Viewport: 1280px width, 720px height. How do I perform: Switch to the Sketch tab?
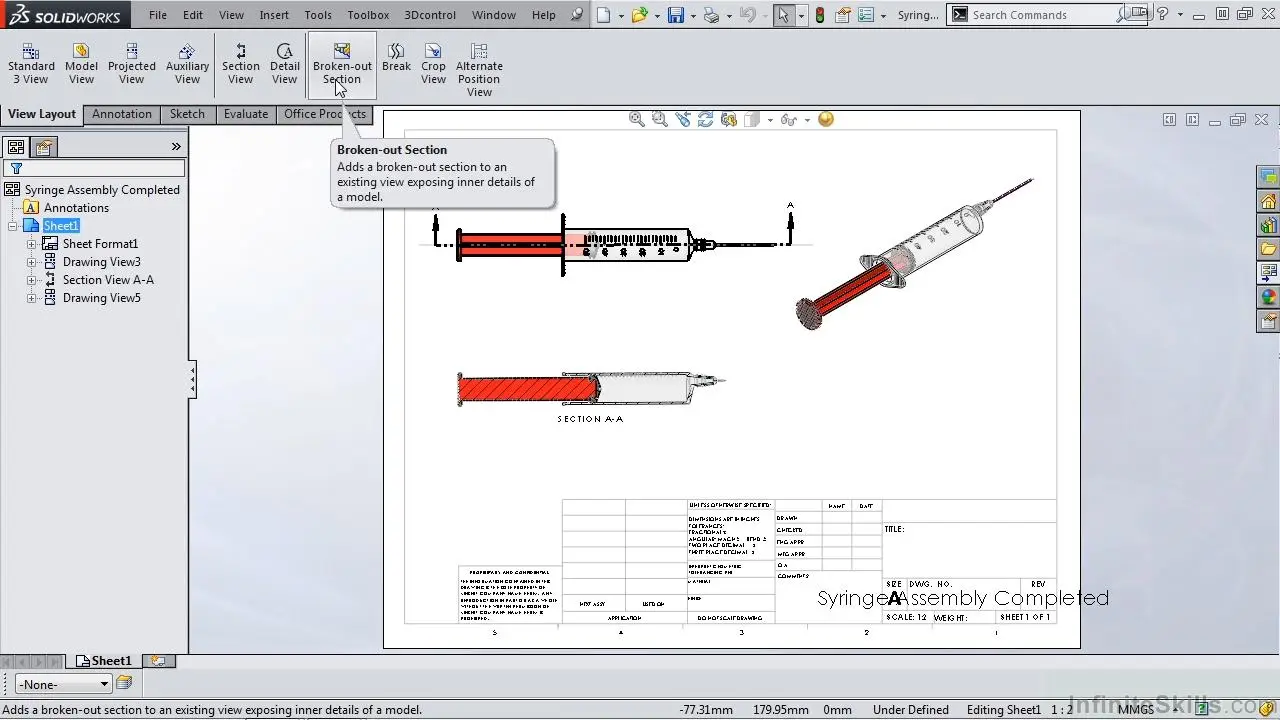[187, 114]
